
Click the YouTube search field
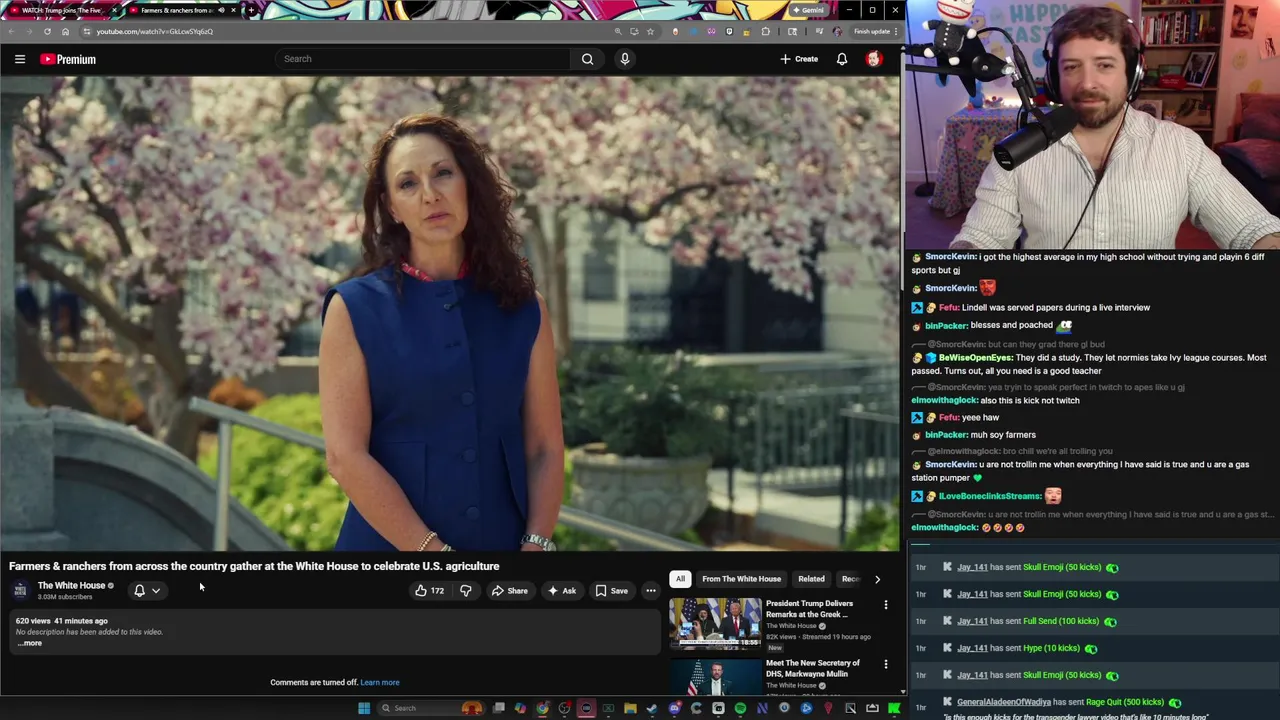click(x=425, y=59)
